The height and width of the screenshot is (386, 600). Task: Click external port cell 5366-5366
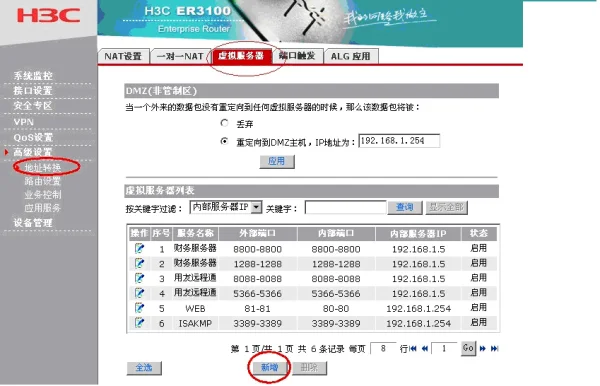[258, 294]
